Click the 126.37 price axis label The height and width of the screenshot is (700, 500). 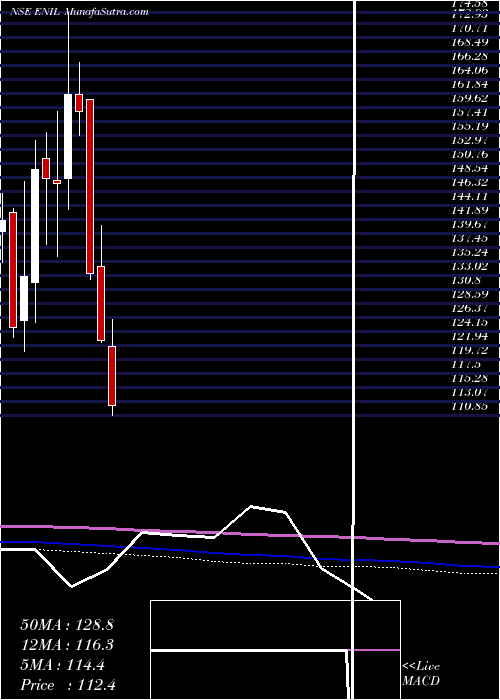tap(472, 308)
